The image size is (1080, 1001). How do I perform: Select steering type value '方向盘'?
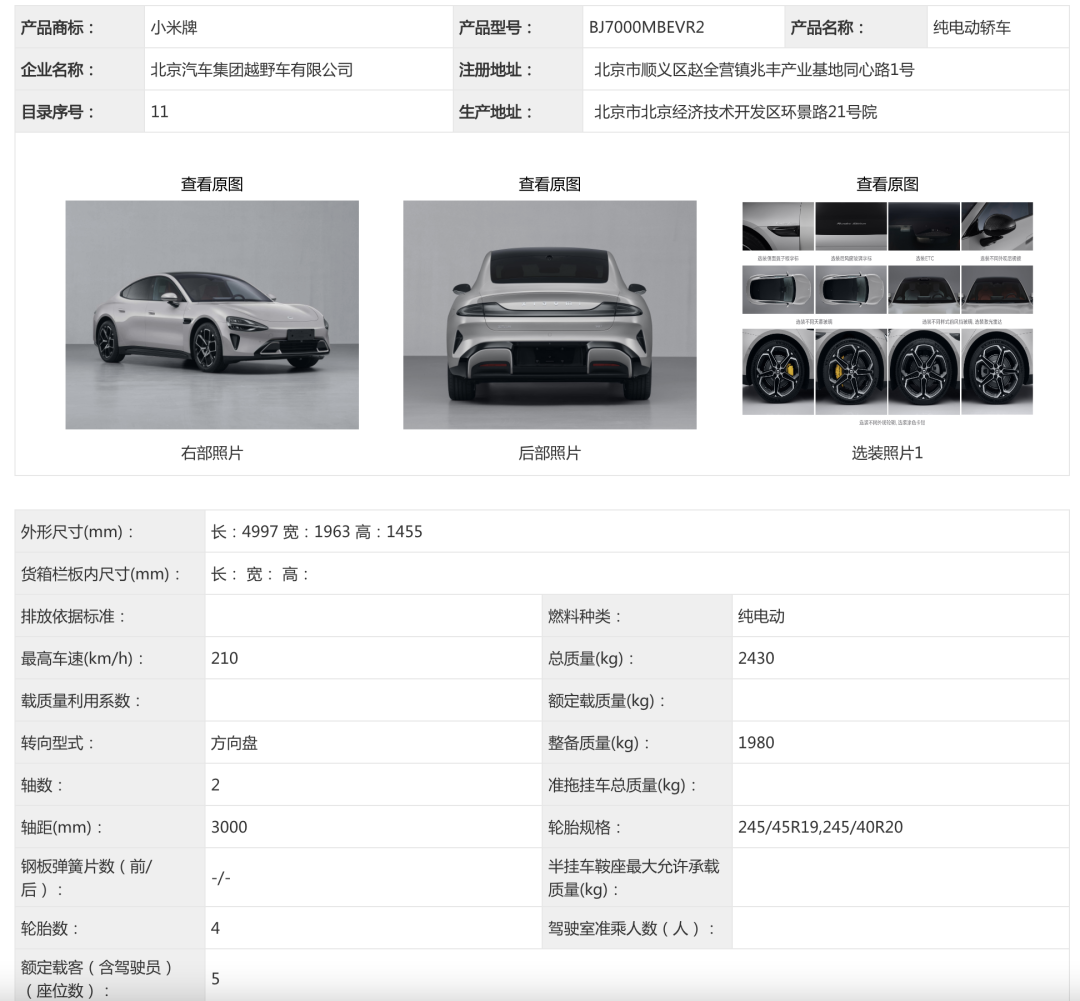[x=234, y=743]
